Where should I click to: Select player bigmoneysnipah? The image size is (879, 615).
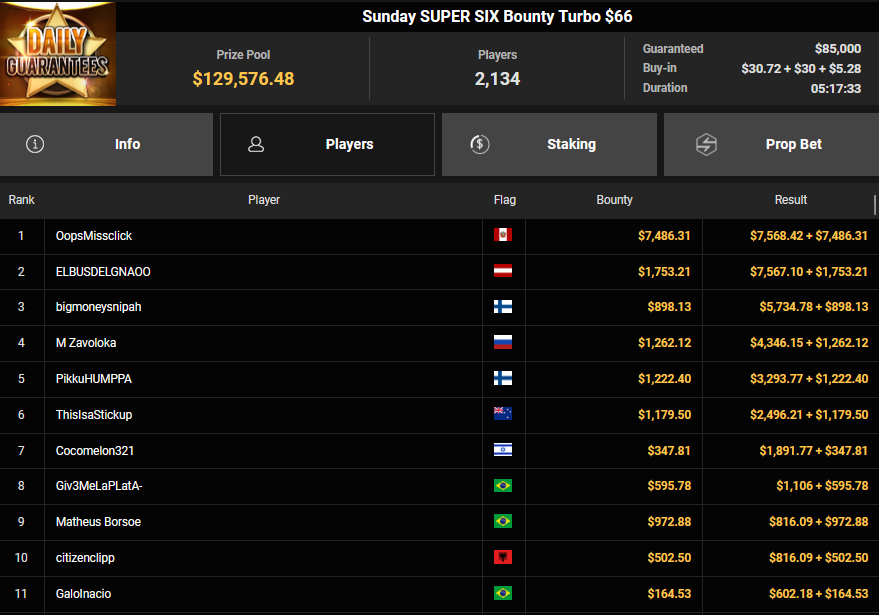click(98, 307)
